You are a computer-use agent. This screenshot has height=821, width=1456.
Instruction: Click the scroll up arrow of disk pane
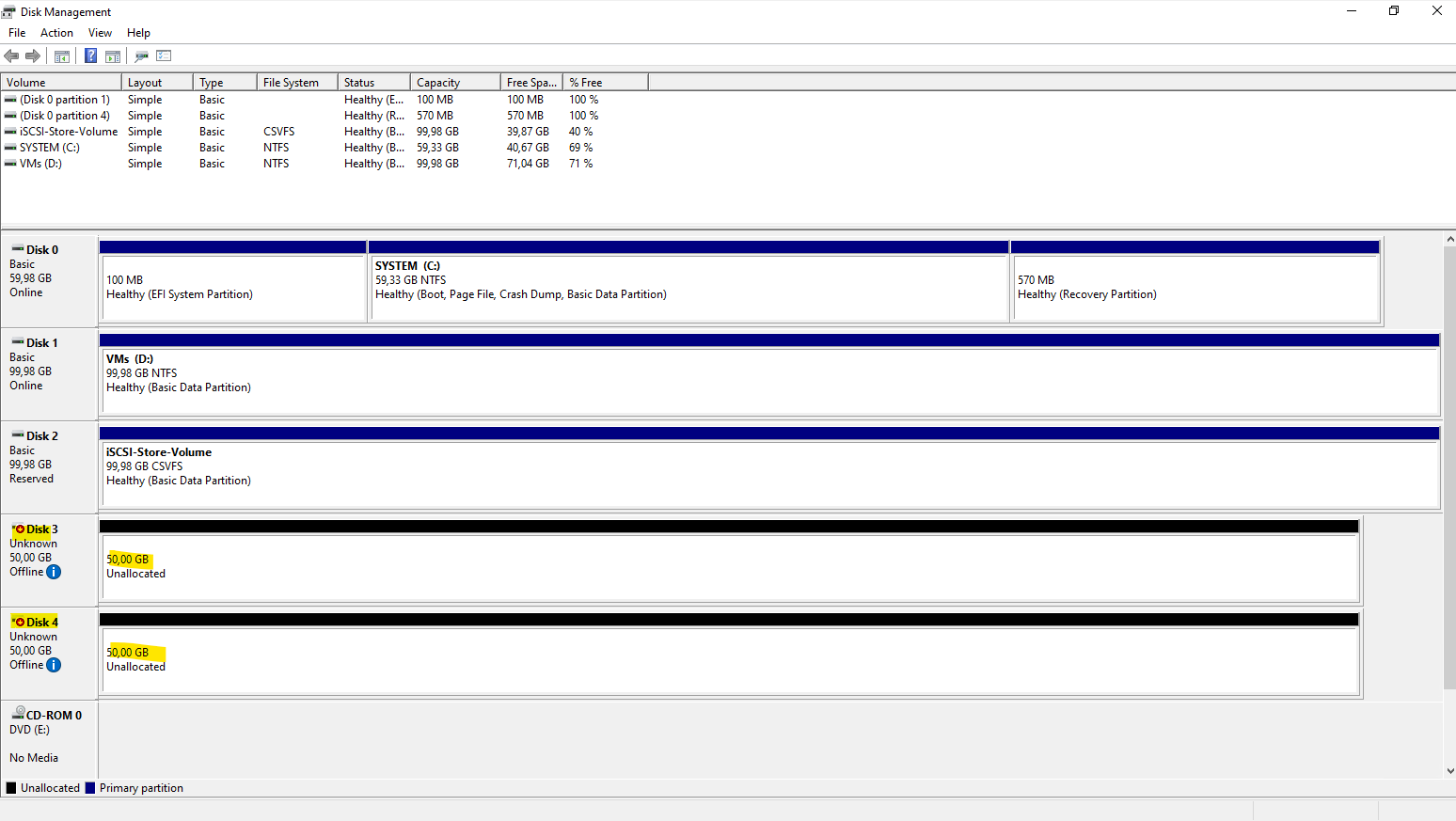point(1449,240)
